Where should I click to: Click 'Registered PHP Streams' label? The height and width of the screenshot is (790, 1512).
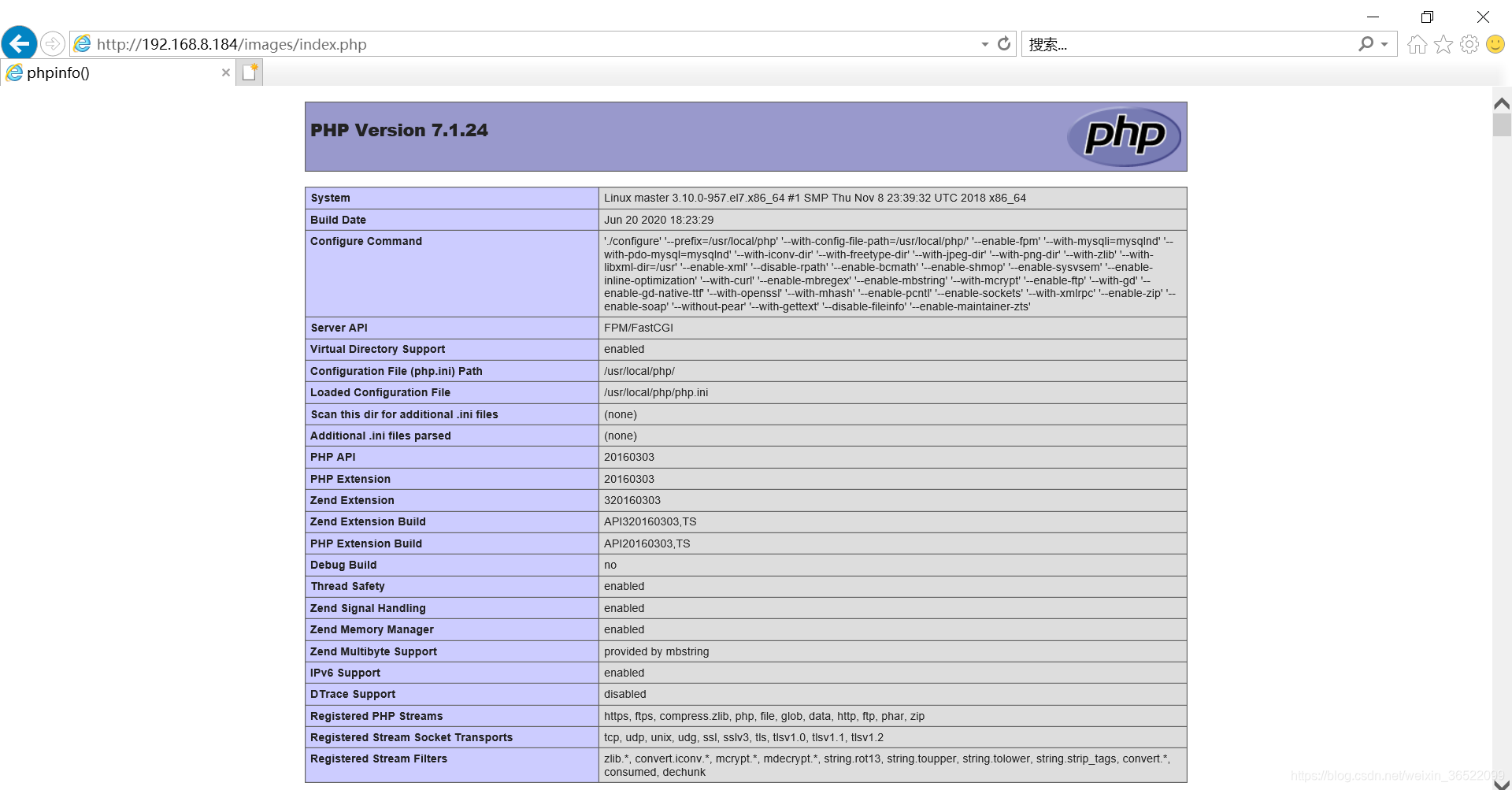point(376,716)
